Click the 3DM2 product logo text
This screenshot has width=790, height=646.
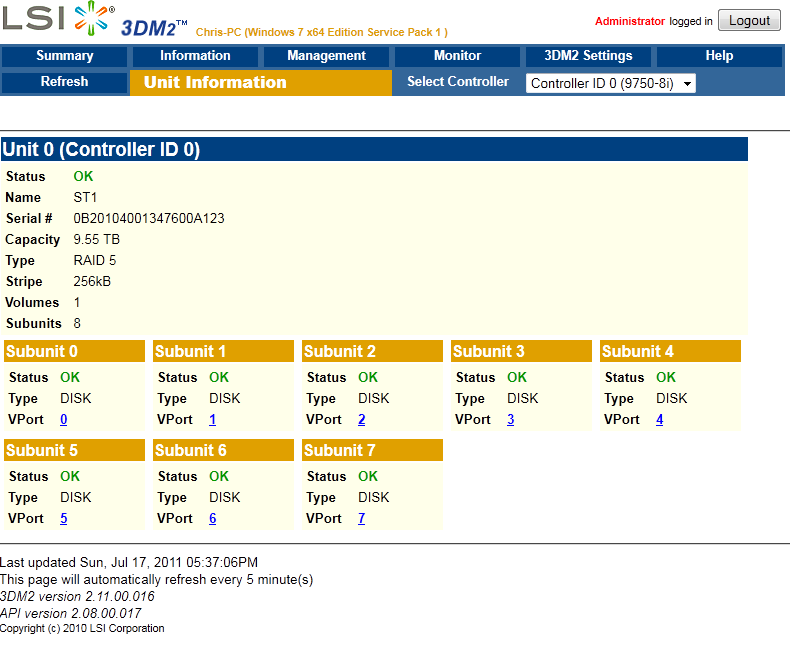tap(154, 28)
